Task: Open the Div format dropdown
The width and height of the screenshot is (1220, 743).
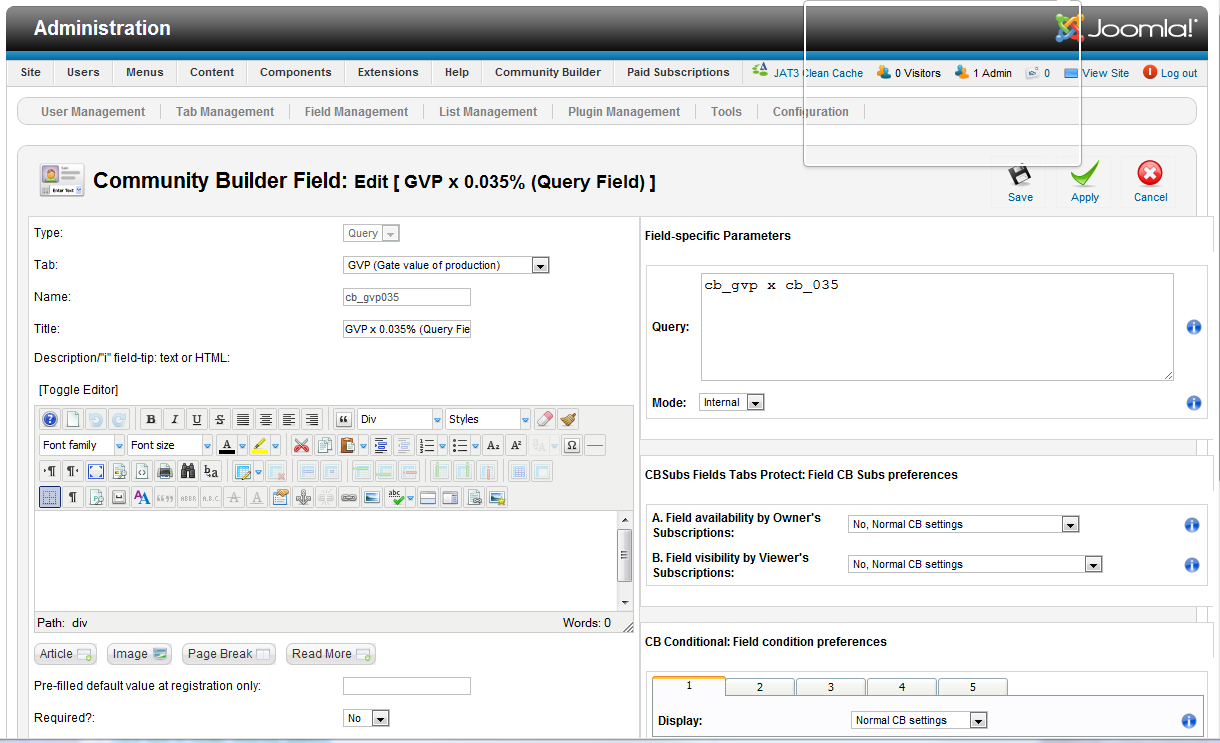Action: [400, 419]
